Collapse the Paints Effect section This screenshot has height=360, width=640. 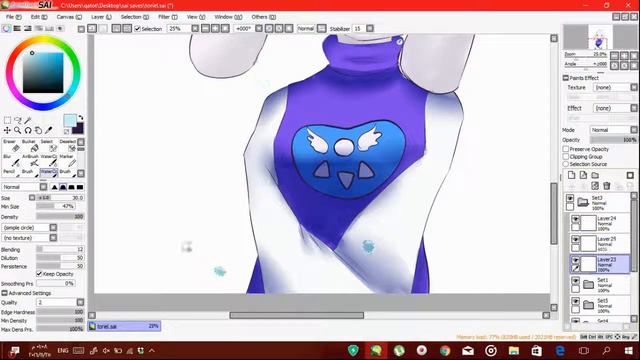point(566,78)
